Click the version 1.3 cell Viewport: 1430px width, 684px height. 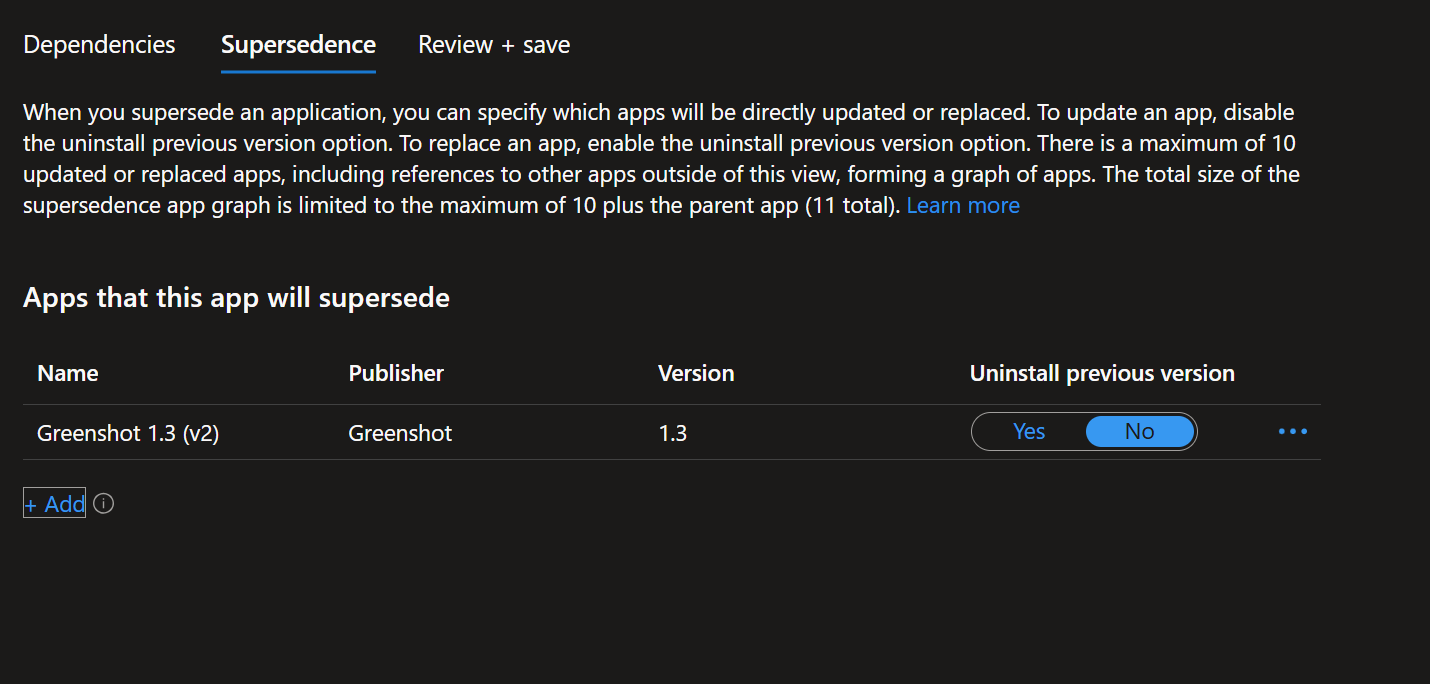(672, 433)
